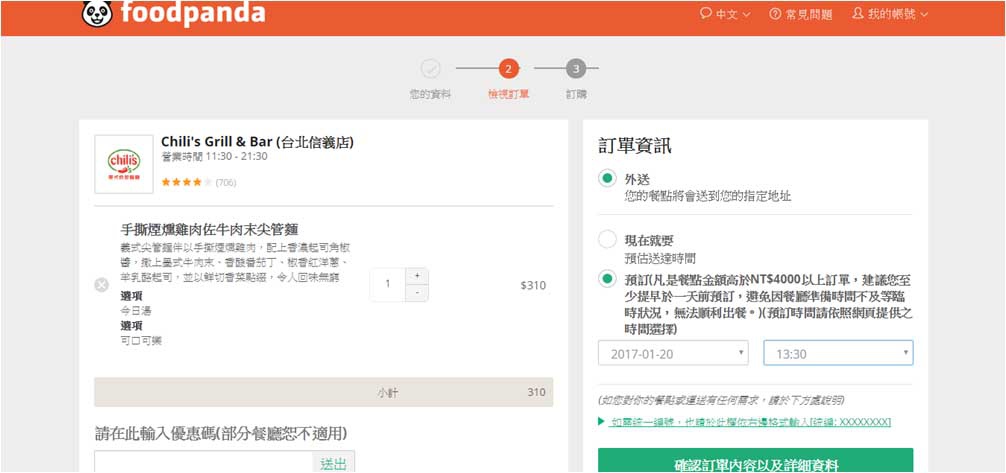Open the 我的帳號 account menu

click(x=890, y=14)
